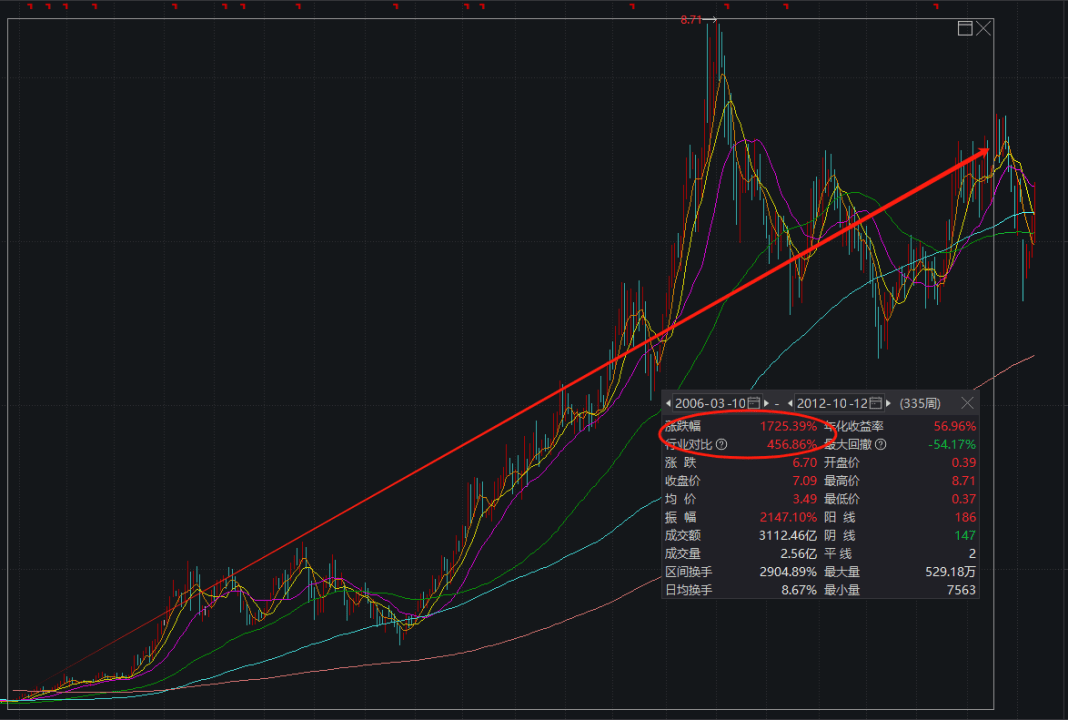Viewport: 1068px width, 720px height.
Task: Select the 最高价 value 8.71 in panel
Action: (964, 481)
